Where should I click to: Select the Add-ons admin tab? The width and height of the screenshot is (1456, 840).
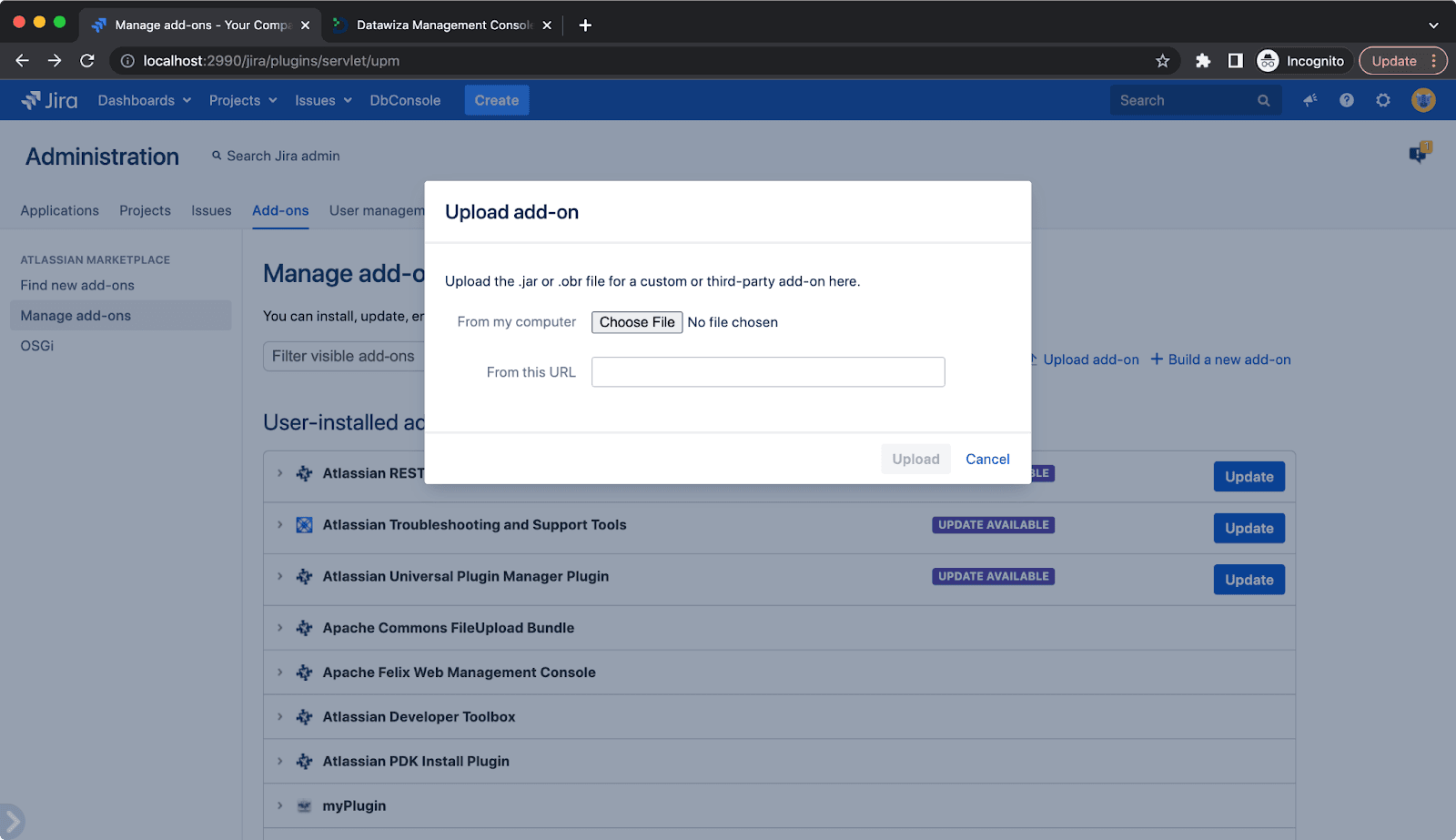280,210
